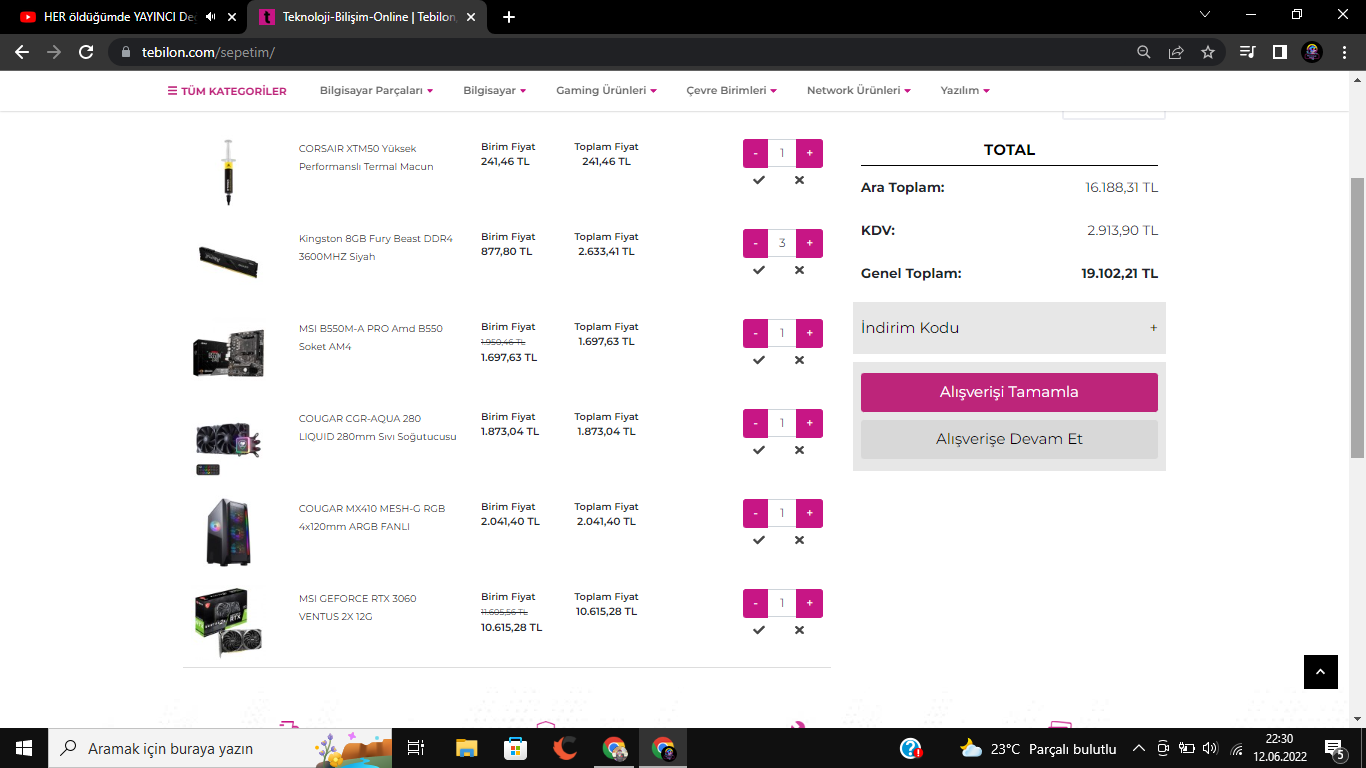Image resolution: width=1366 pixels, height=768 pixels.
Task: Click the COUGAR MX410 case thumbnail
Action: [229, 532]
